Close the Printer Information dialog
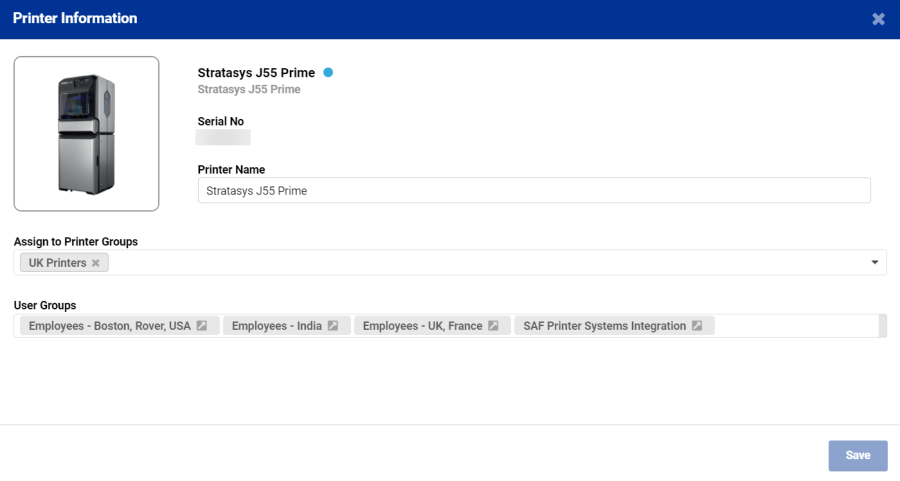 (878, 19)
